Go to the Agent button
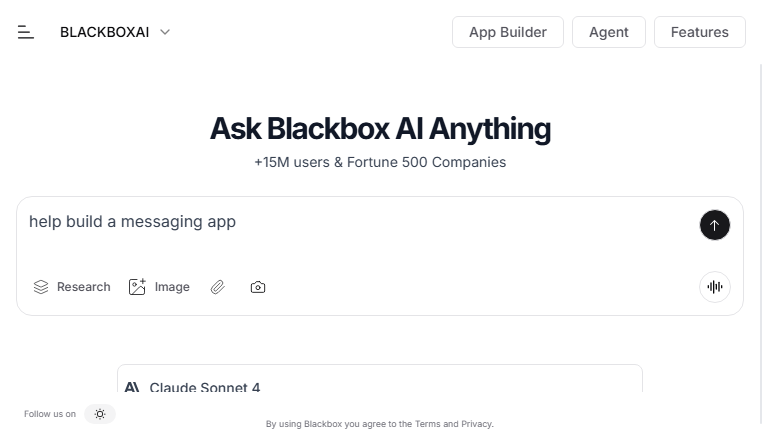762x432 pixels. click(609, 32)
